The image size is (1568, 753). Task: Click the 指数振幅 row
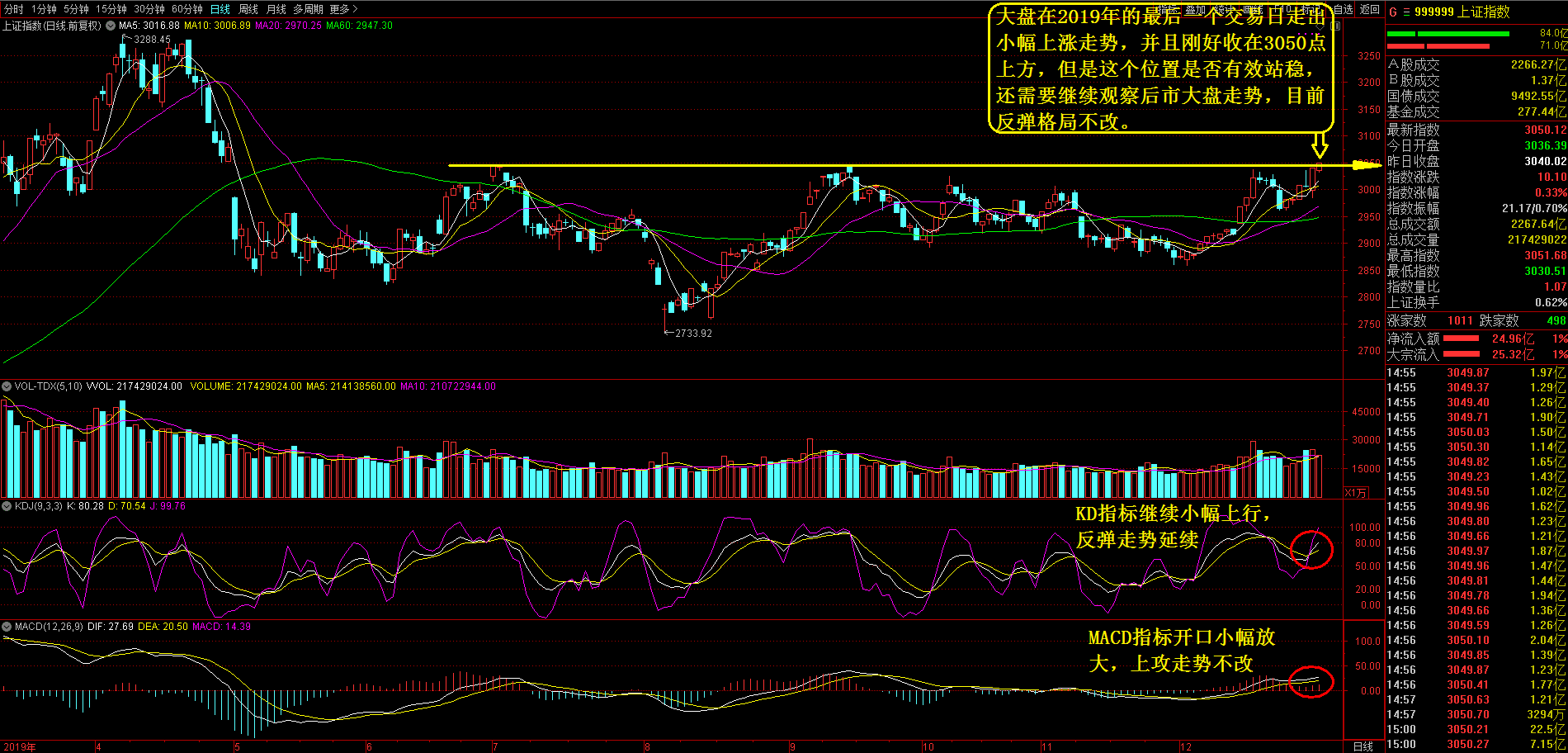(1476, 208)
